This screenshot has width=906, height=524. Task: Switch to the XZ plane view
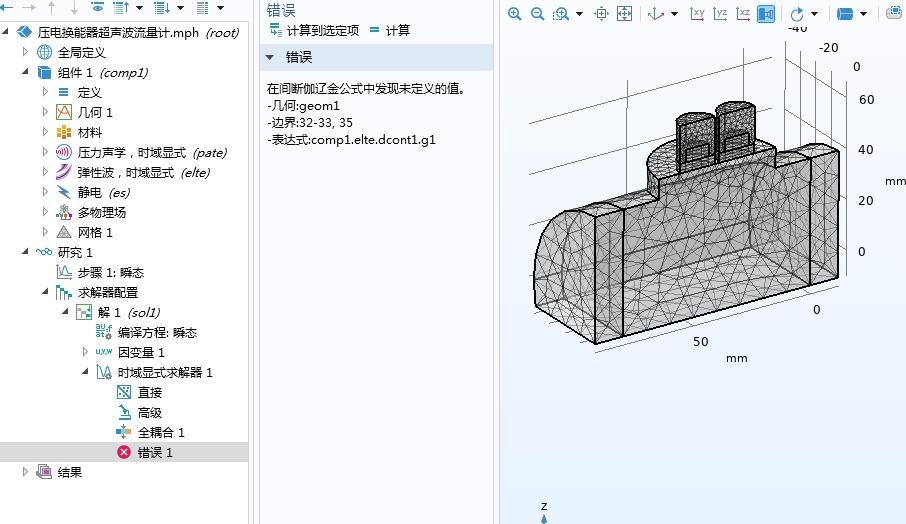click(743, 14)
